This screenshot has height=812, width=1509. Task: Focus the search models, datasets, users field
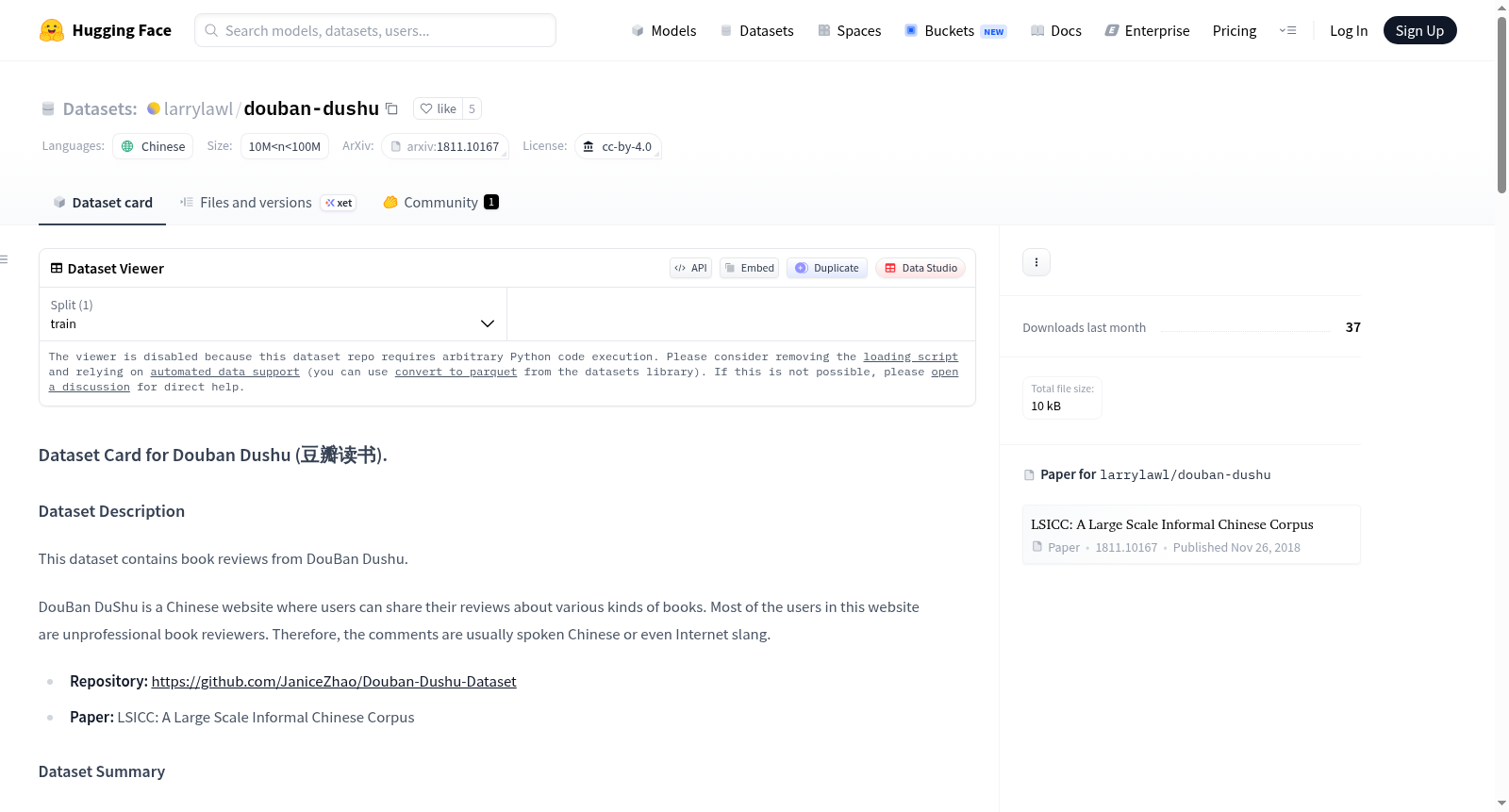[375, 30]
